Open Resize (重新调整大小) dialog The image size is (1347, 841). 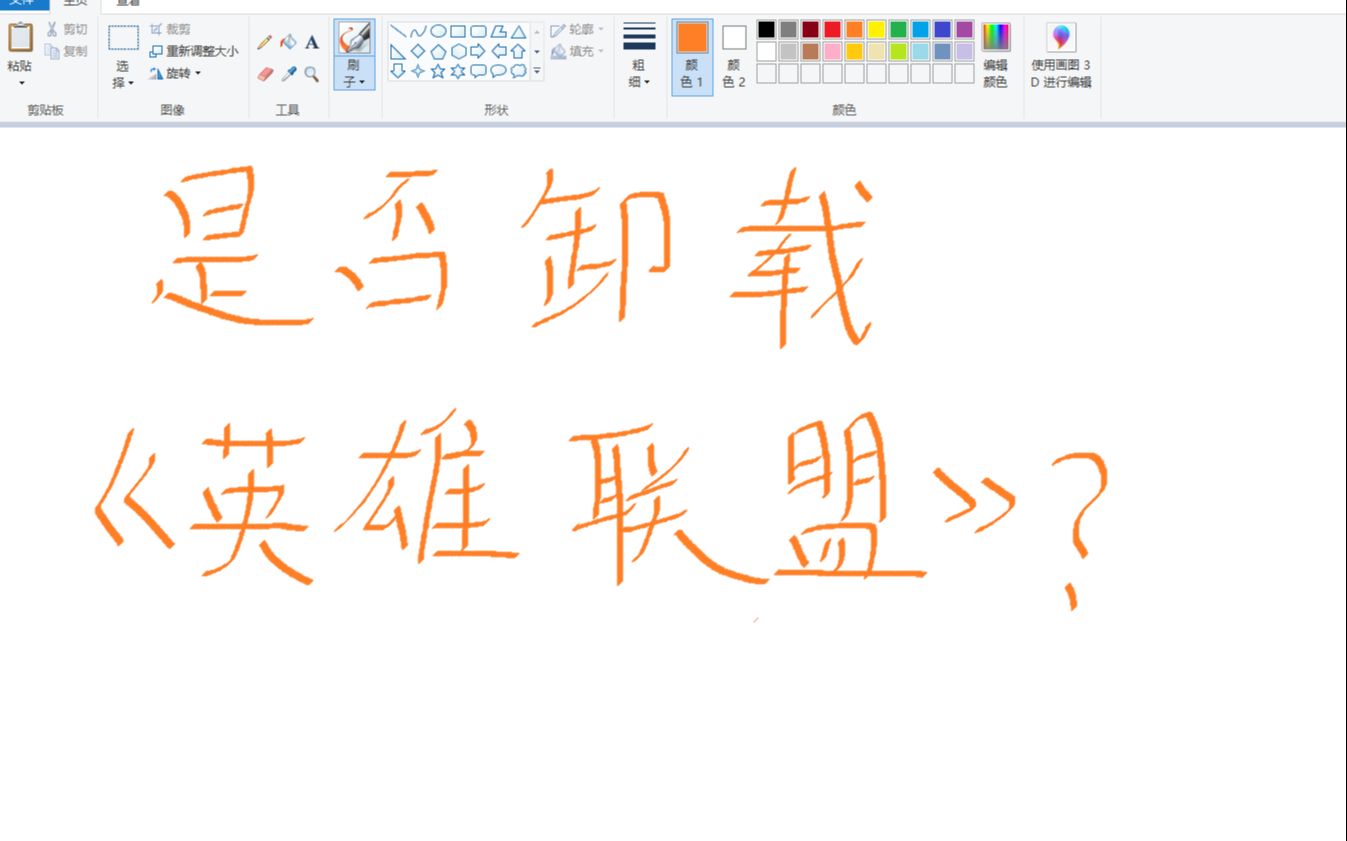click(194, 51)
